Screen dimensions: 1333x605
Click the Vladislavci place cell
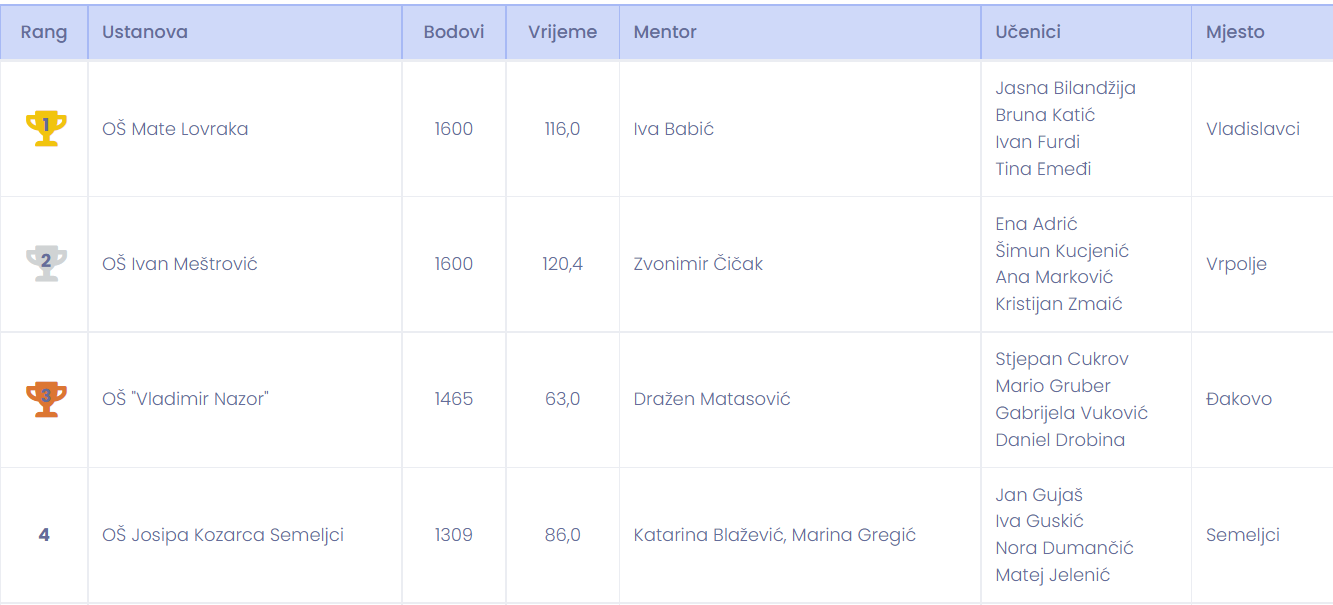pos(1253,129)
